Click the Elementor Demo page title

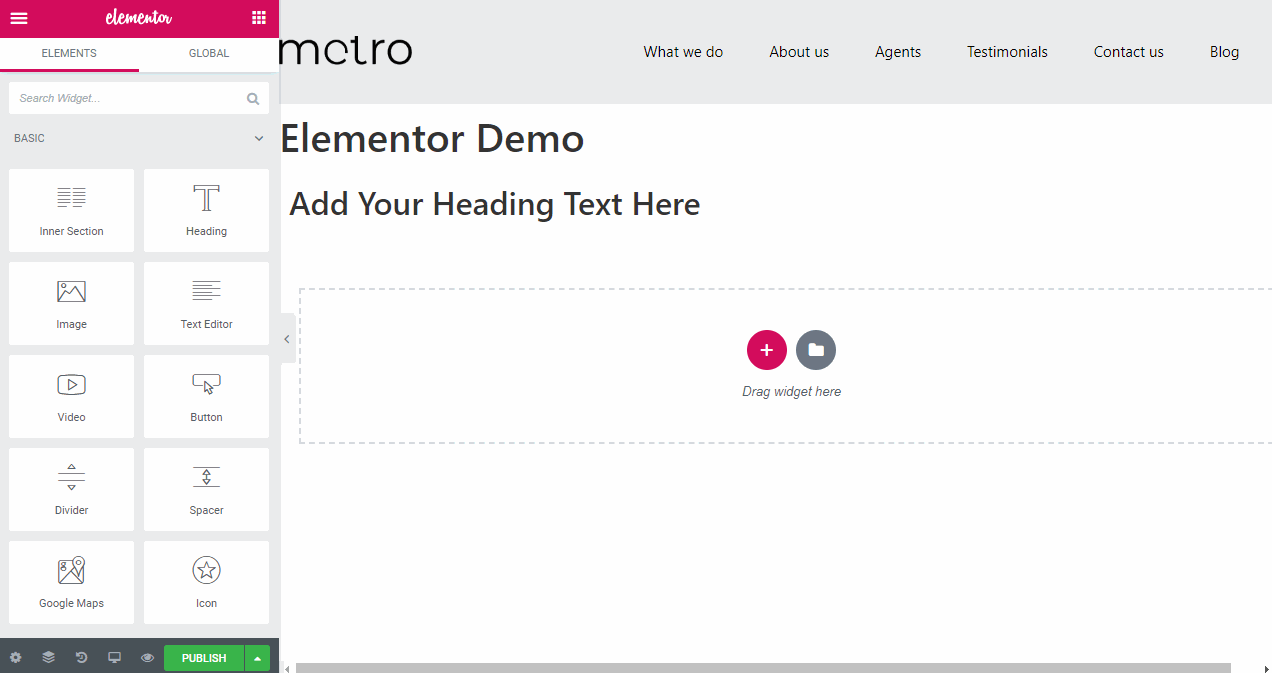click(432, 138)
